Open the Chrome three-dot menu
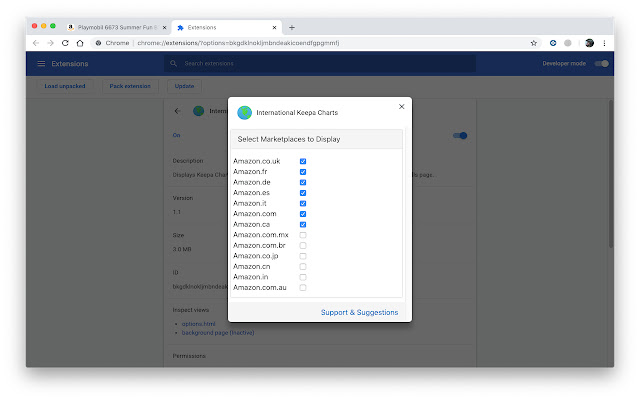 tap(604, 43)
